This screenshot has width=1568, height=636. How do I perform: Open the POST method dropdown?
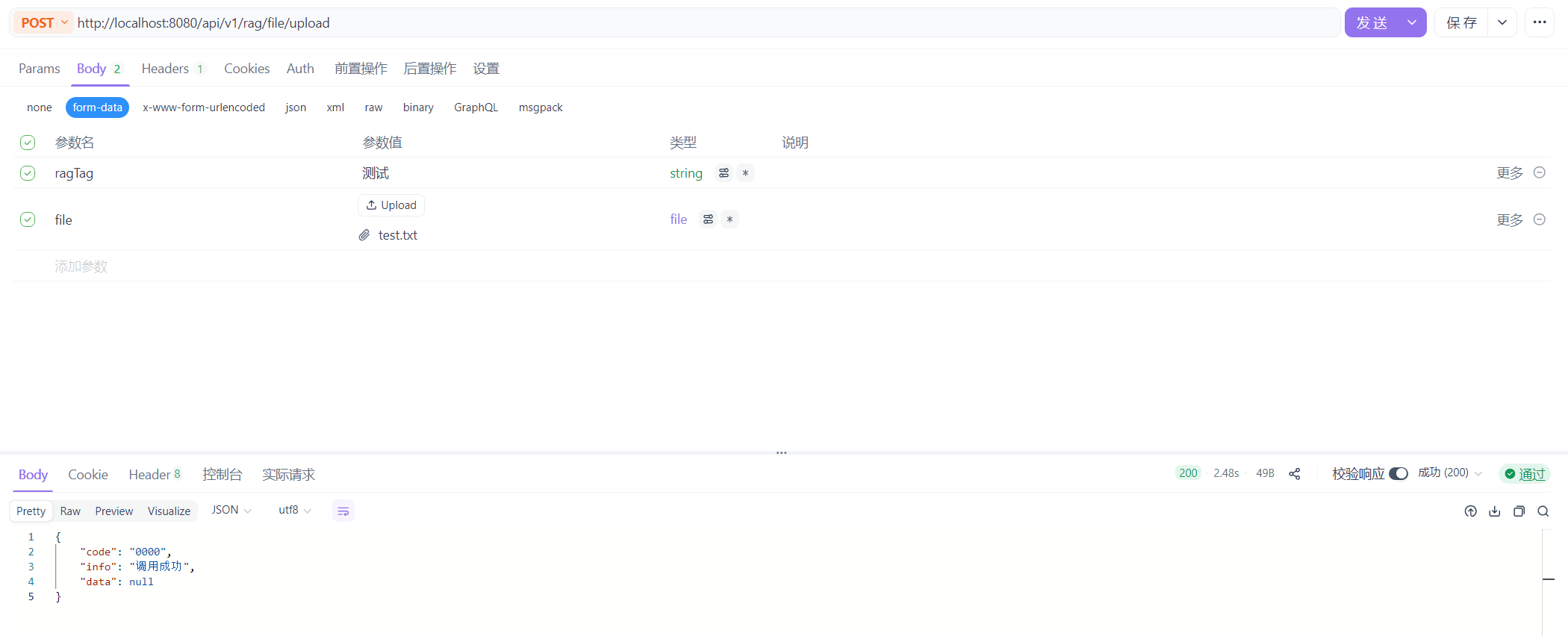44,23
